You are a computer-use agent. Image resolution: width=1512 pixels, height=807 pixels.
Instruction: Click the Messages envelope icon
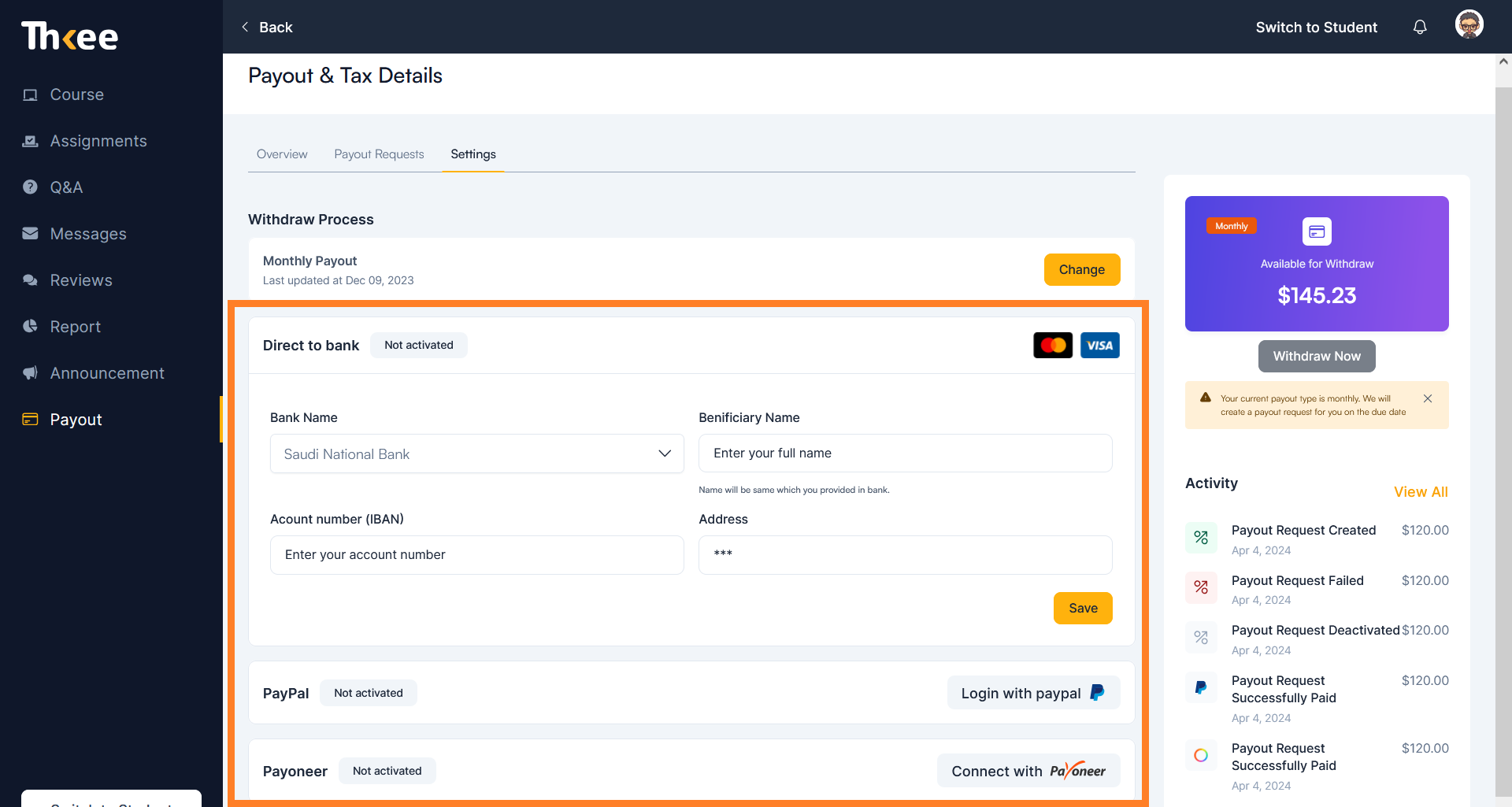[x=30, y=234]
